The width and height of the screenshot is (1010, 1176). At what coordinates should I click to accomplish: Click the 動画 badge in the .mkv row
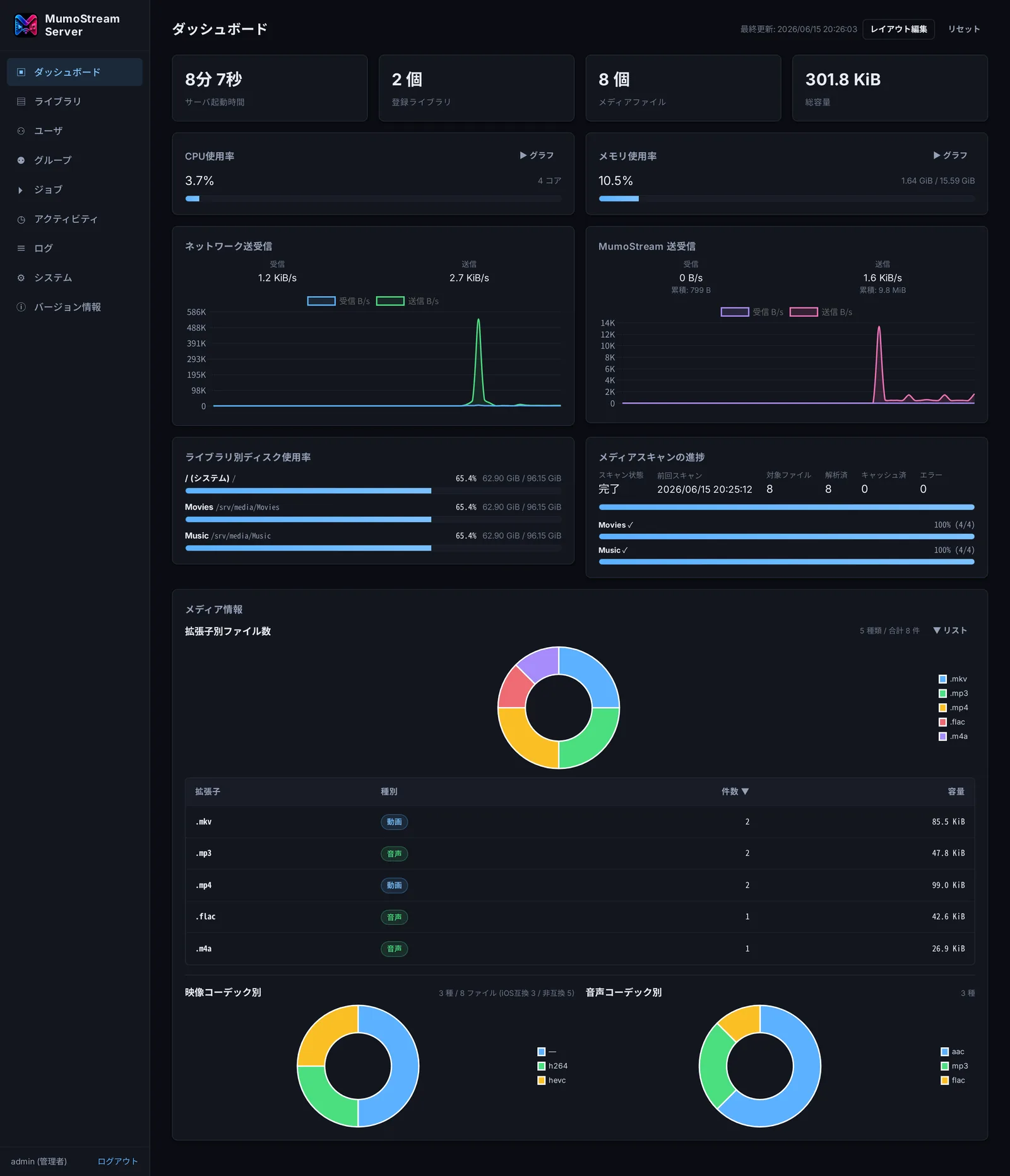(x=395, y=822)
